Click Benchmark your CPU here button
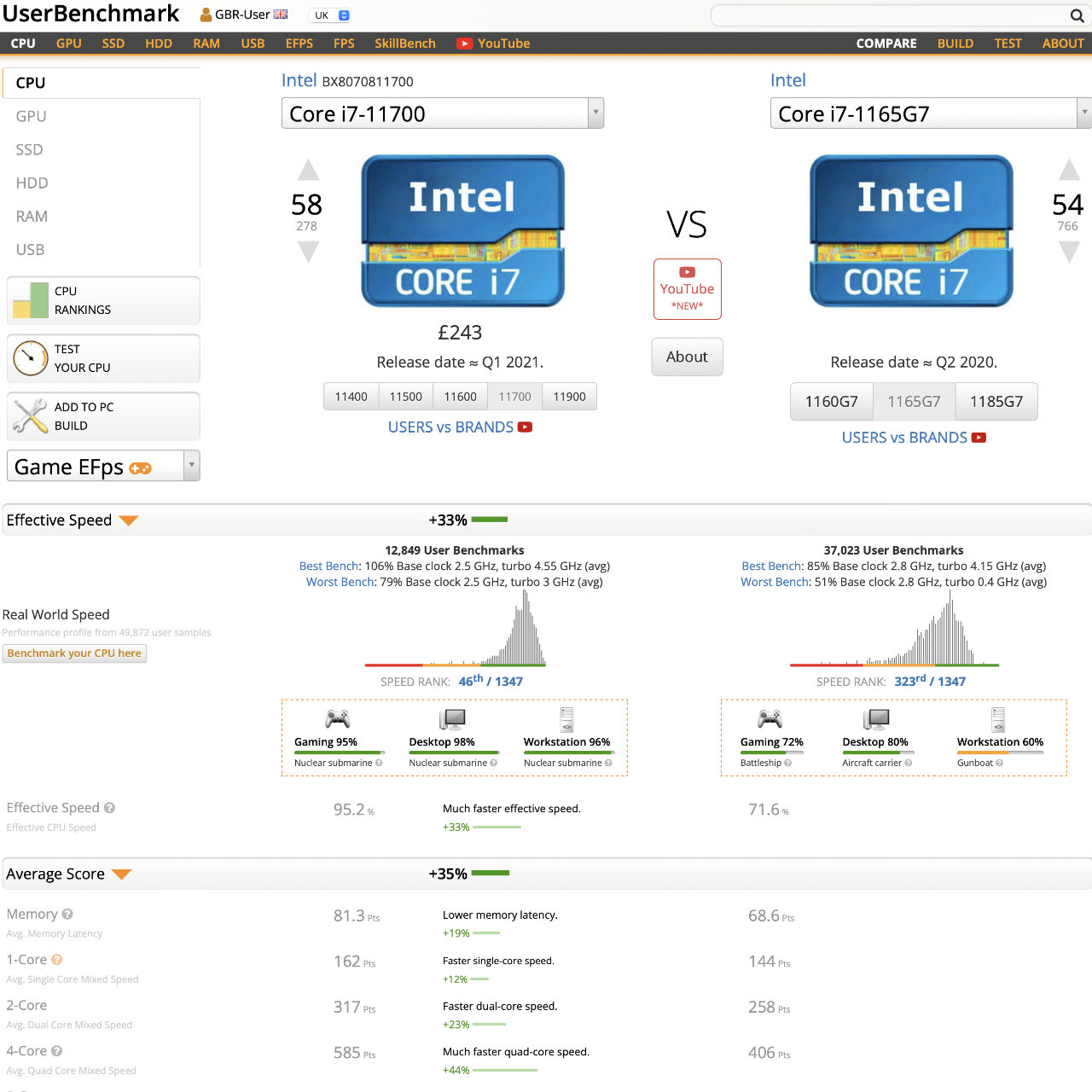1092x1092 pixels. [x=74, y=653]
